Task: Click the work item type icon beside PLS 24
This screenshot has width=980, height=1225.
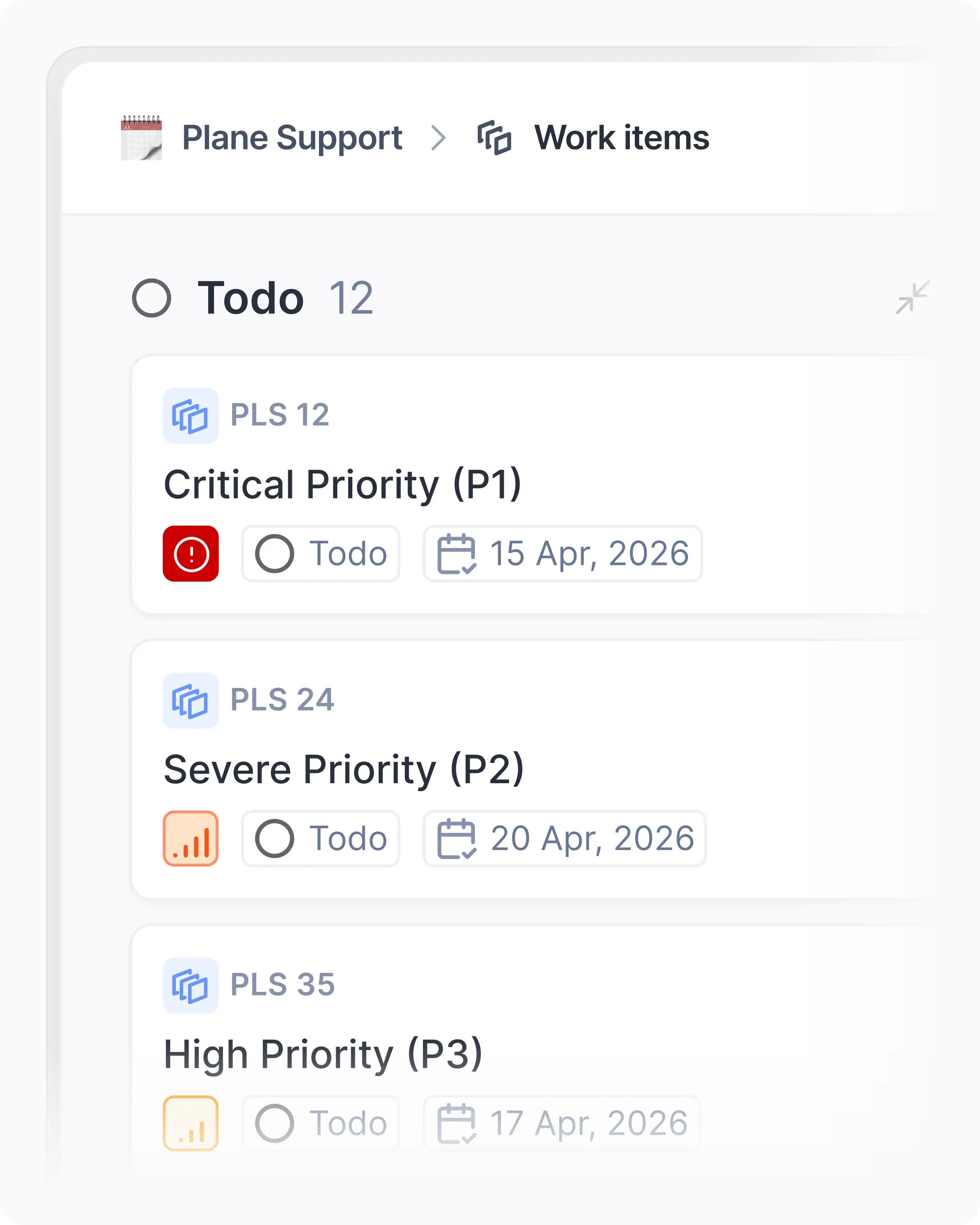Action: [x=190, y=700]
